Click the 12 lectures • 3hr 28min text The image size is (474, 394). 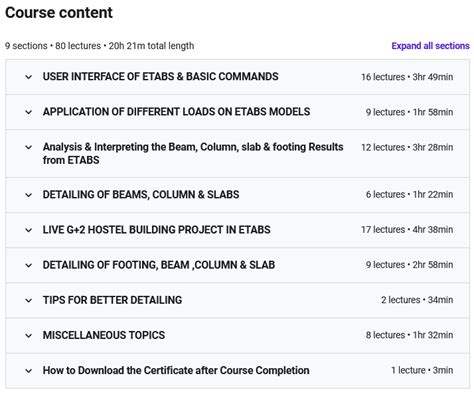(x=407, y=147)
